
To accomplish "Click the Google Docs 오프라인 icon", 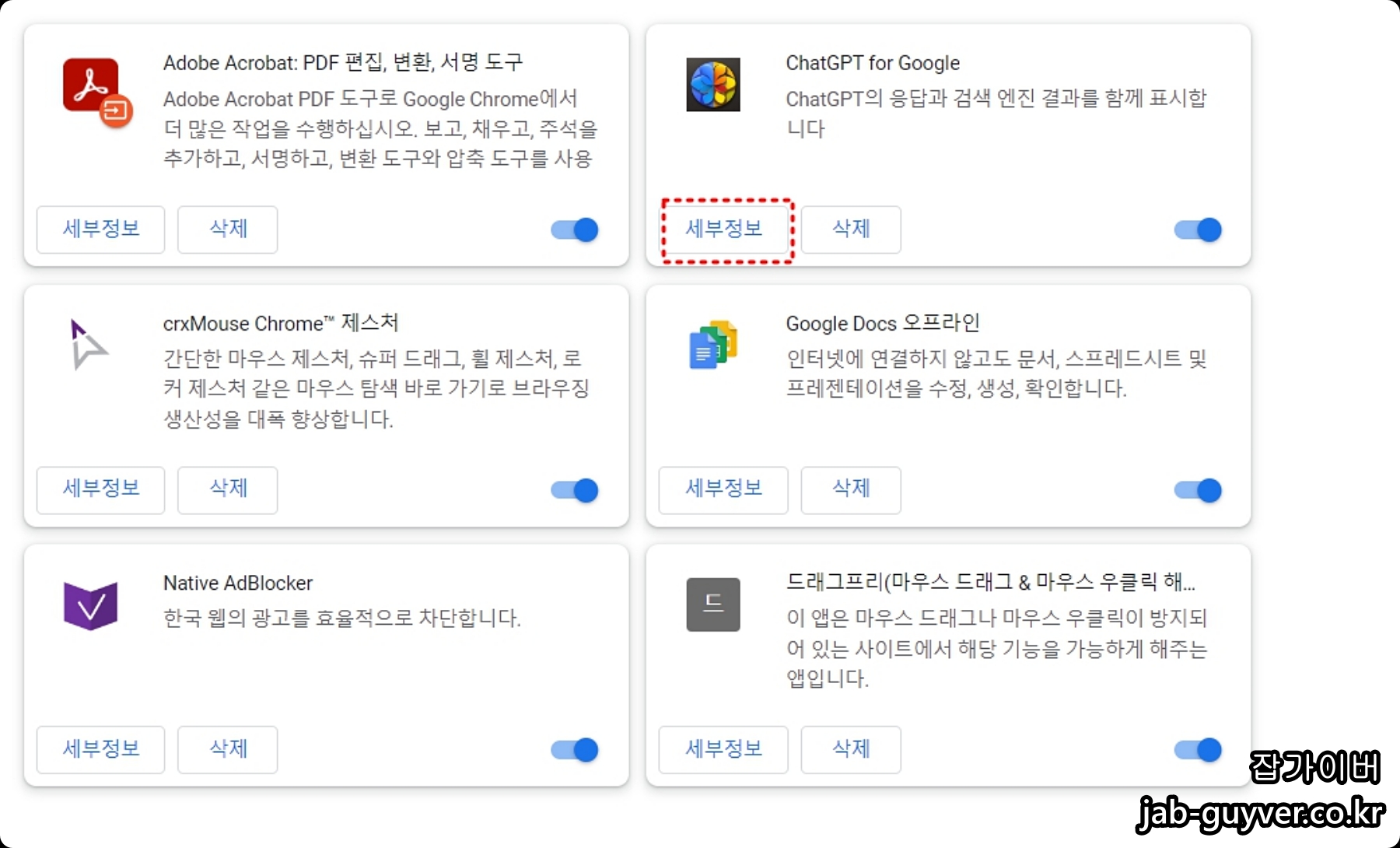I will tap(713, 345).
